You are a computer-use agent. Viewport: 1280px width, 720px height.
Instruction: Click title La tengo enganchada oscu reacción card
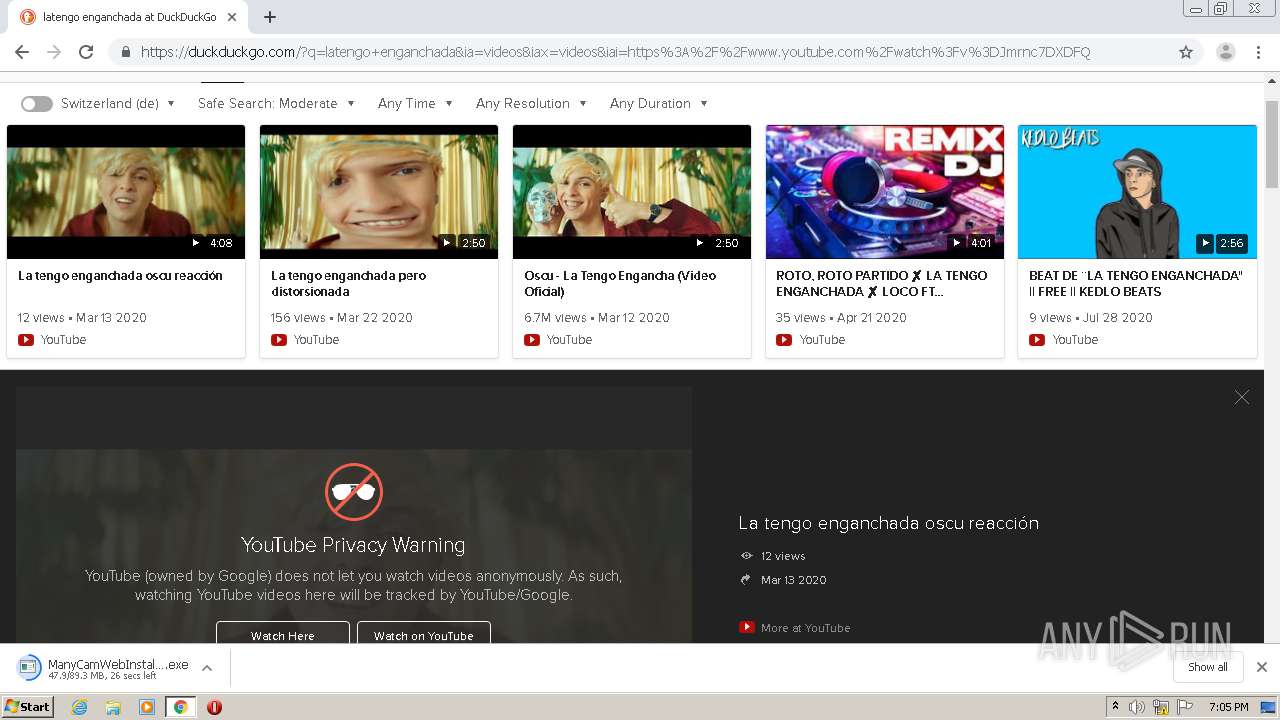[x=120, y=276]
